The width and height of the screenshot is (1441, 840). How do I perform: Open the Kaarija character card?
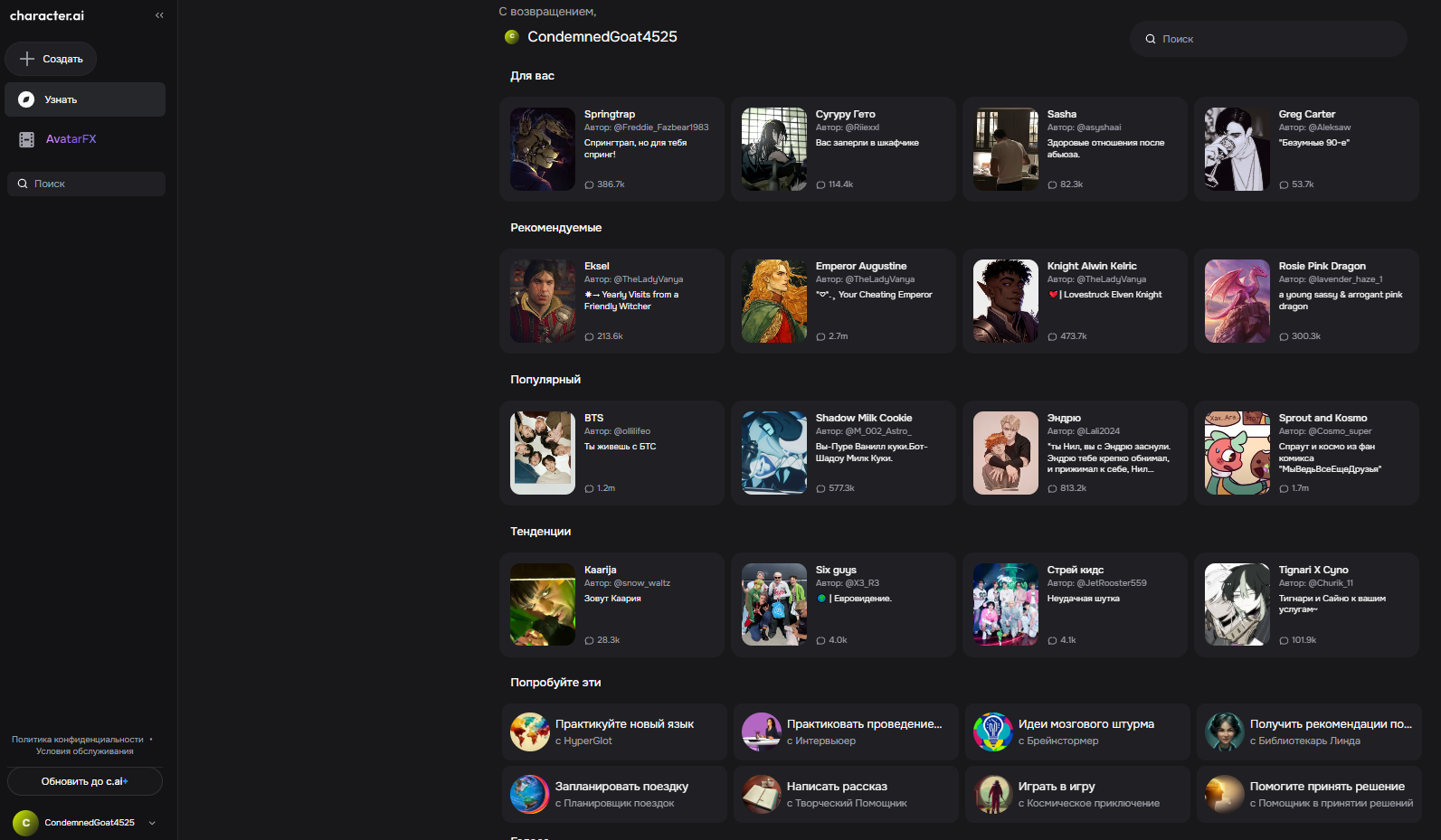[x=611, y=605]
